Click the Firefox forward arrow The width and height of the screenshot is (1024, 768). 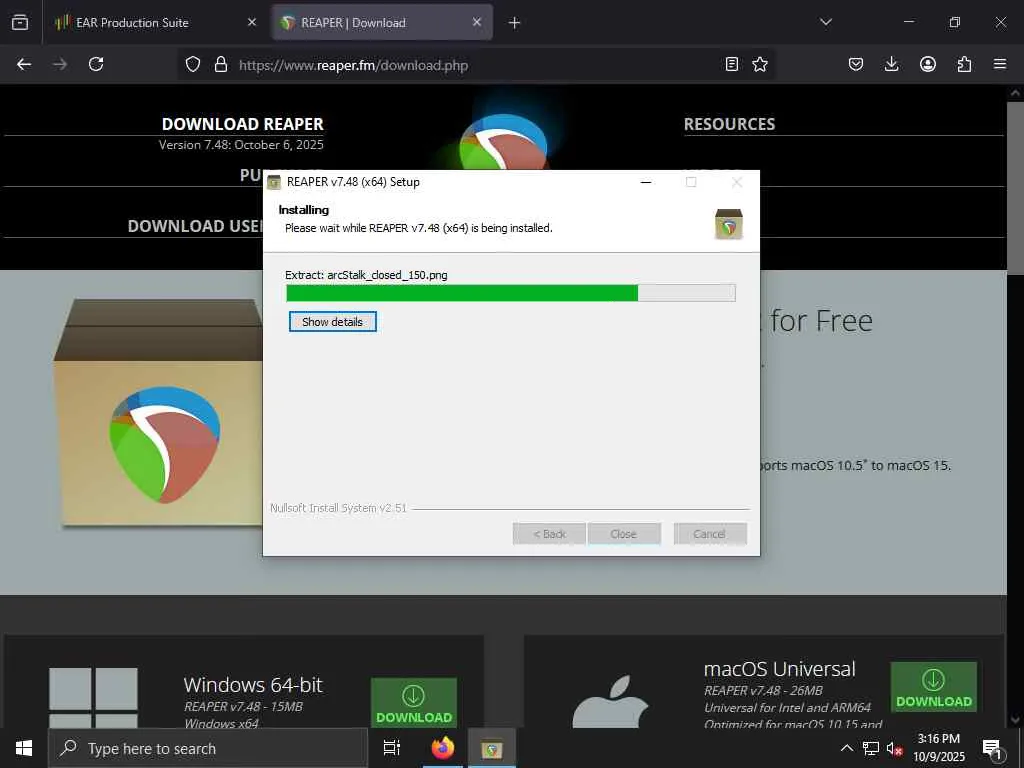60,64
